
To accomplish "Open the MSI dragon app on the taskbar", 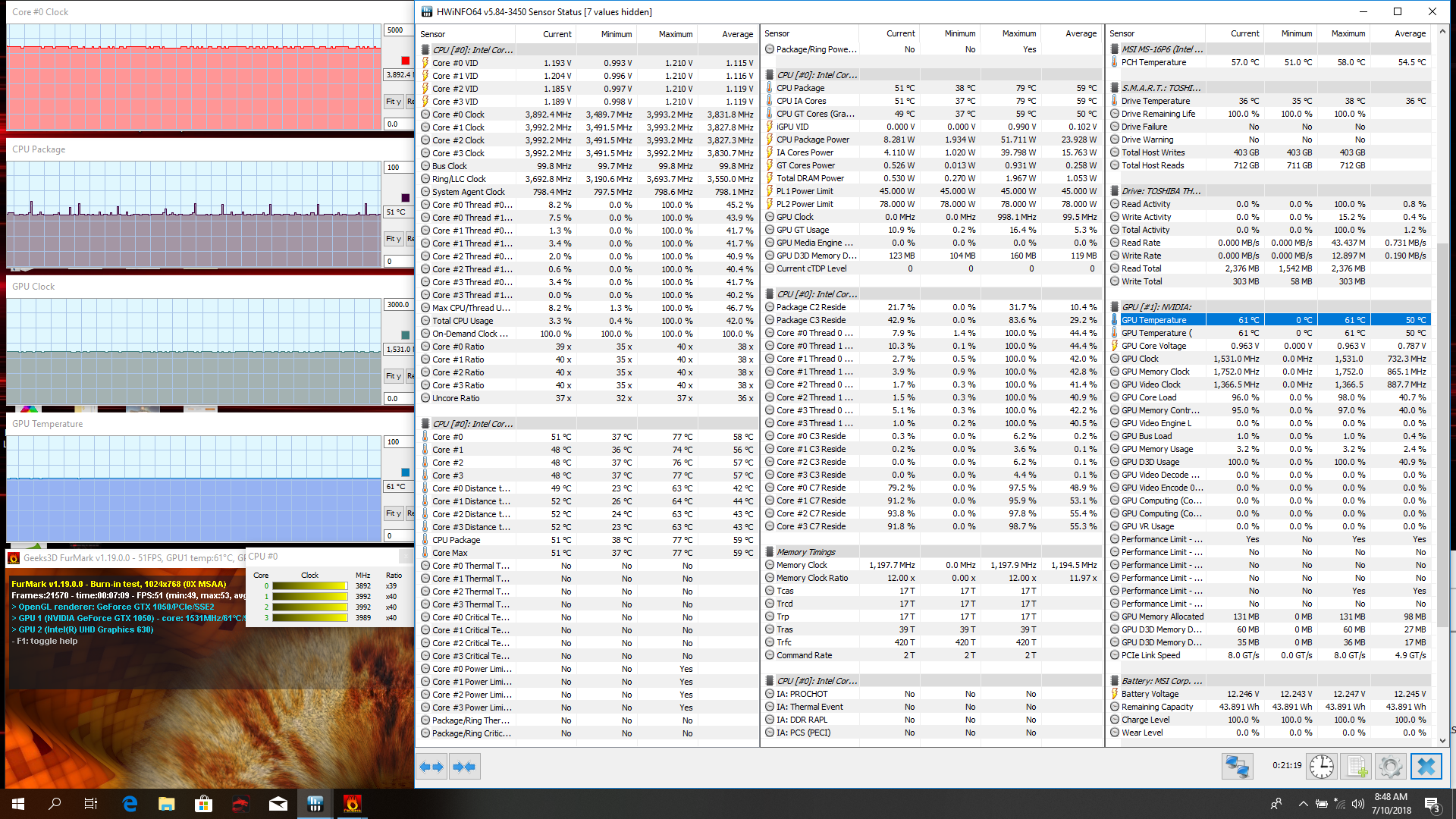I will pyautogui.click(x=241, y=804).
